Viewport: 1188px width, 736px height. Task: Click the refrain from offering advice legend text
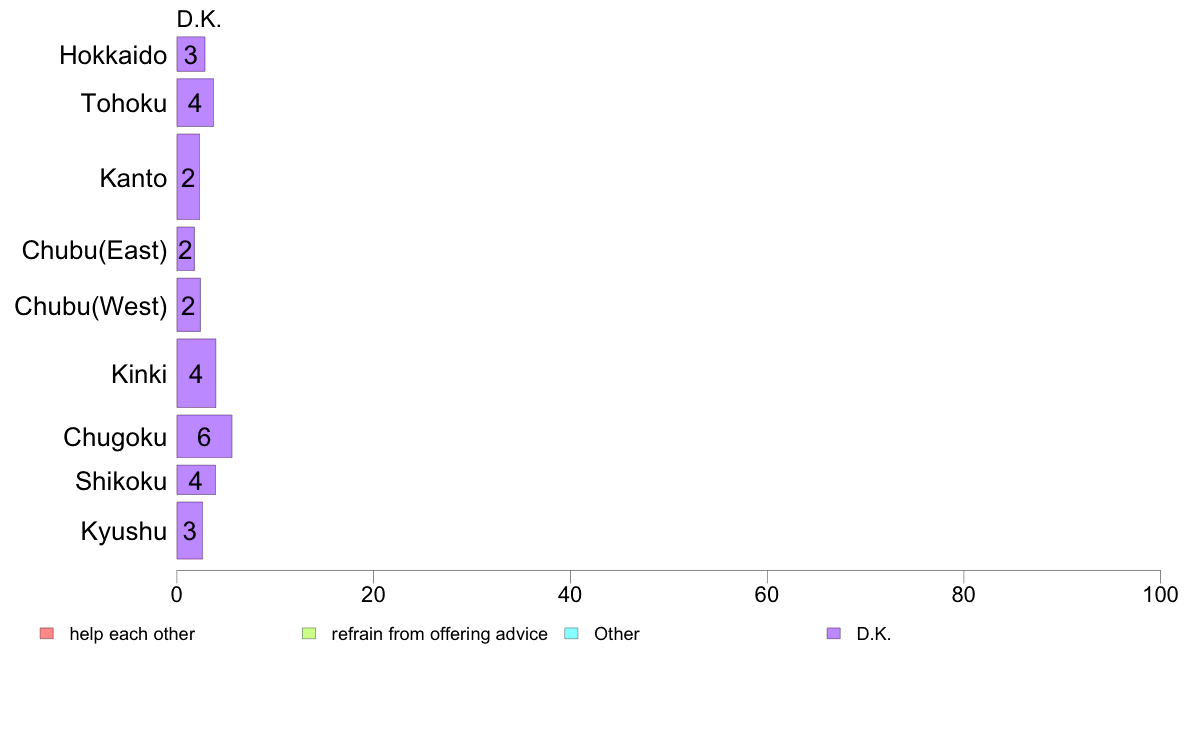[x=439, y=634]
